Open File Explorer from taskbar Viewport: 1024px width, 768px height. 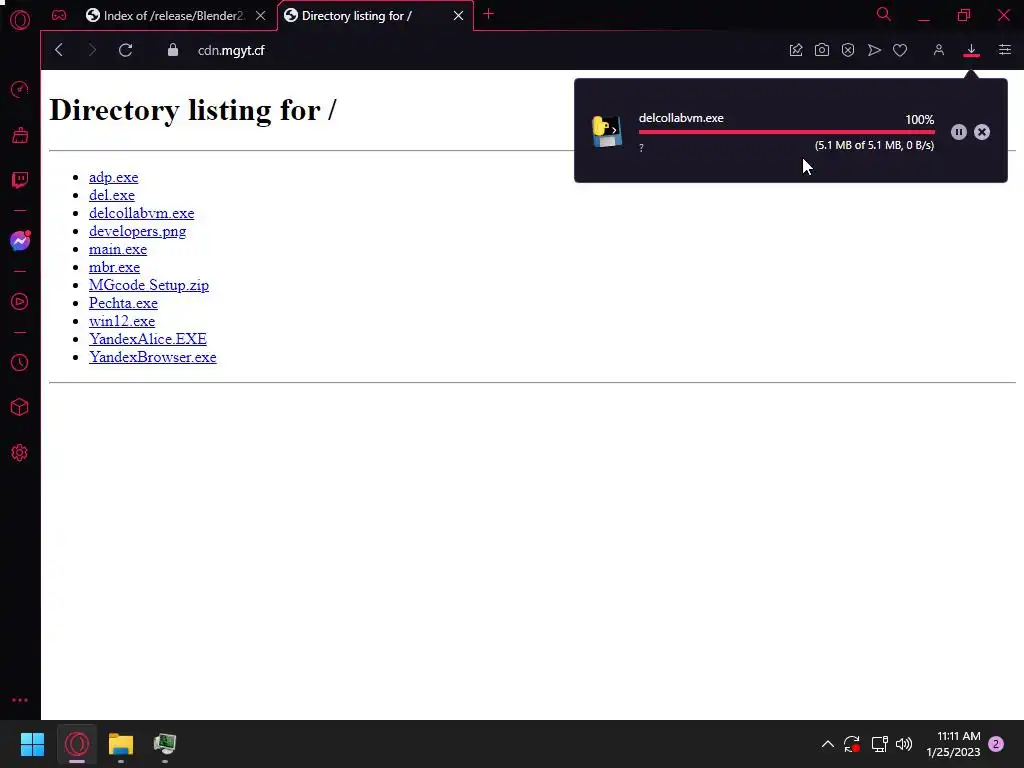(121, 744)
